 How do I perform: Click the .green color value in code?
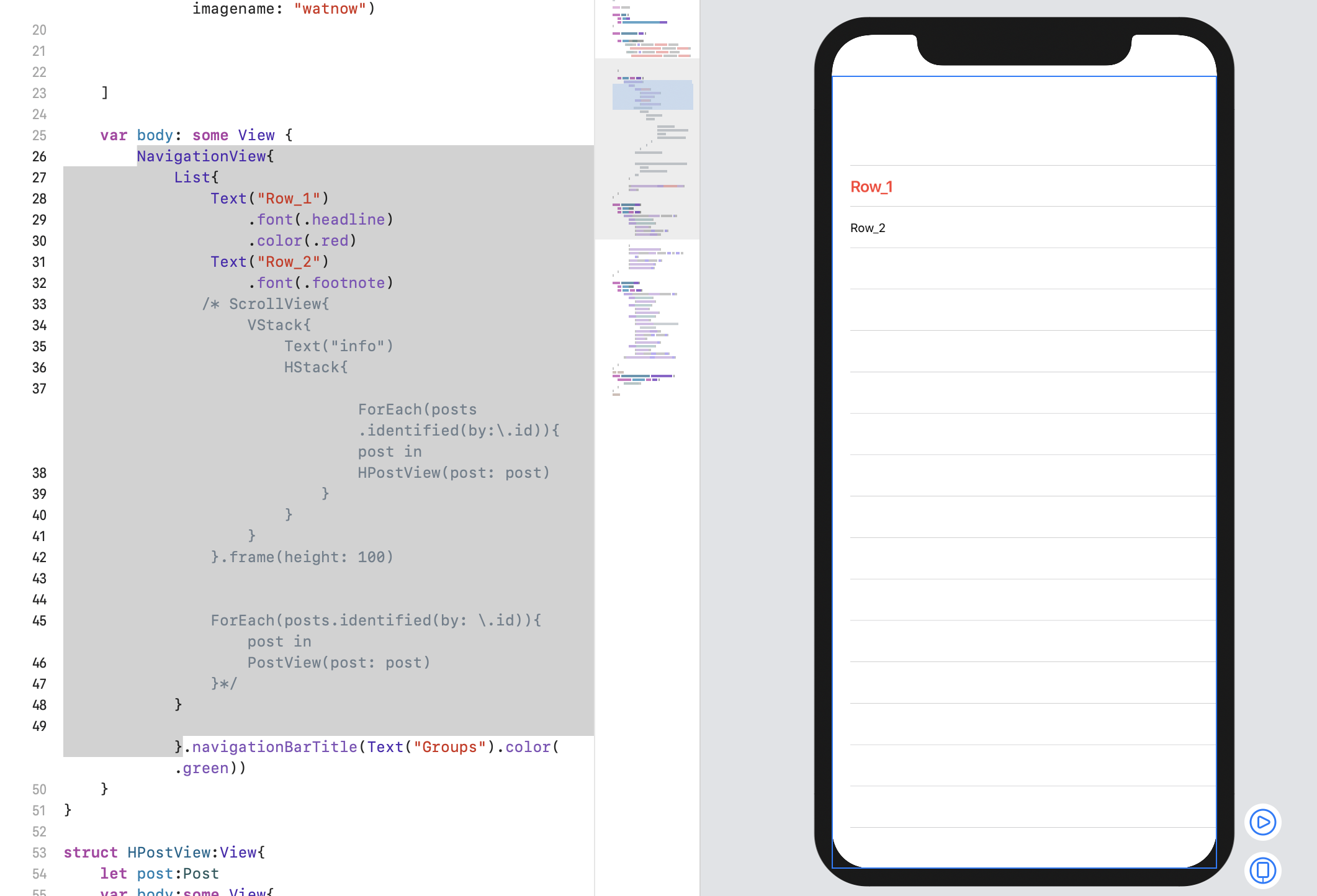[x=205, y=768]
